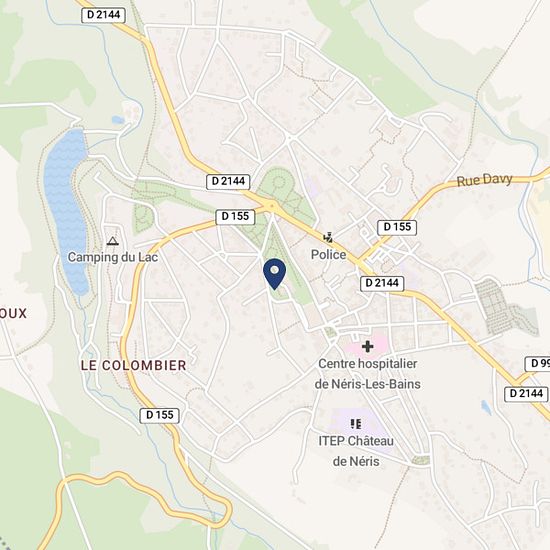Click the blue lake beside Camping du Lac
This screenshot has height=550, width=550.
point(66,210)
